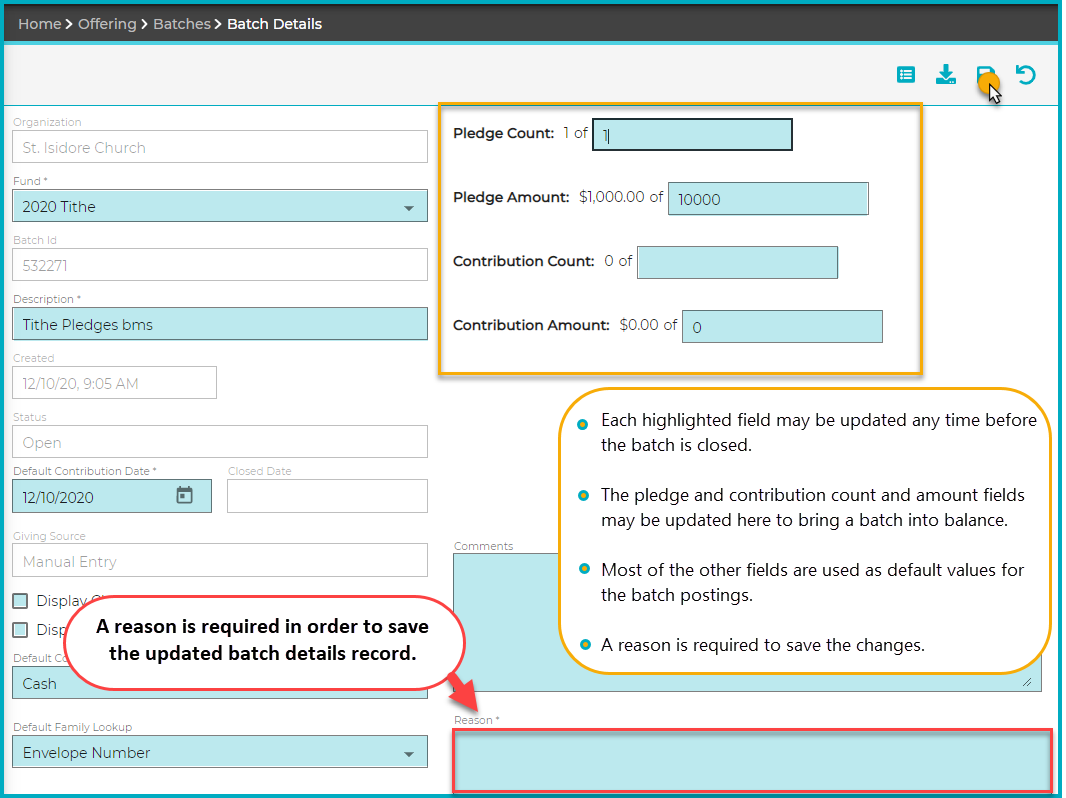Click the Created date field
The image size is (1066, 798).
tap(114, 383)
